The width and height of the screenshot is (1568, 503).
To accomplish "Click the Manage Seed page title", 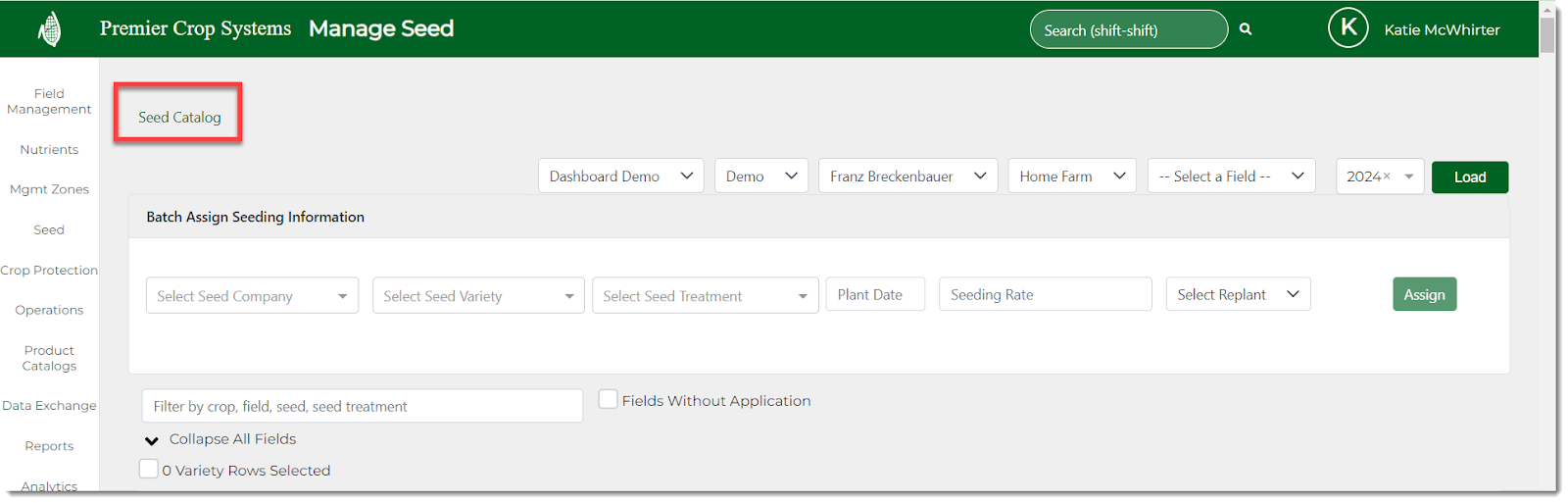I will [381, 28].
